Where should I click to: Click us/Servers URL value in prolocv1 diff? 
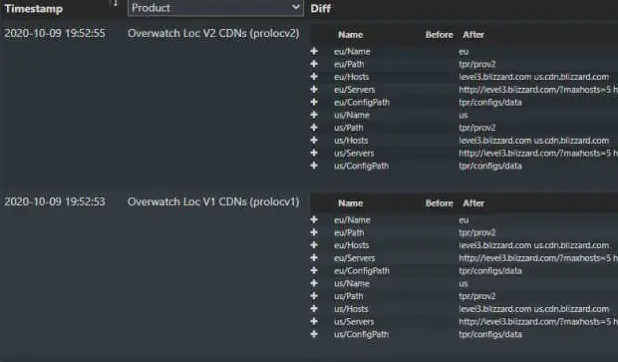538,321
